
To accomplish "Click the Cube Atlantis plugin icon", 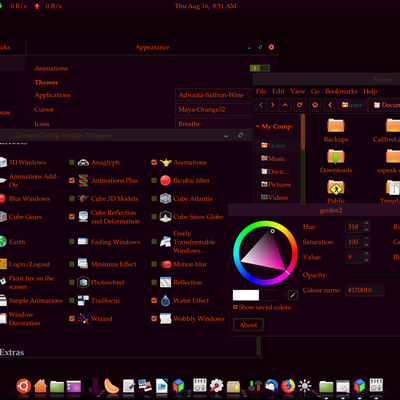I will coord(165,199).
